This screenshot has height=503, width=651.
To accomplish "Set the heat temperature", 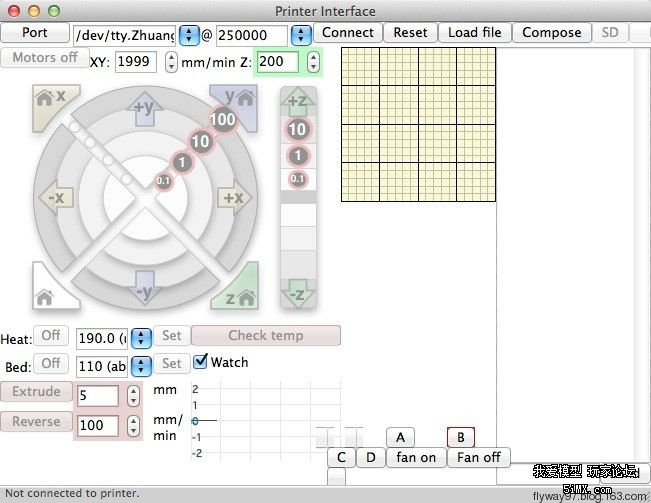I will (172, 335).
